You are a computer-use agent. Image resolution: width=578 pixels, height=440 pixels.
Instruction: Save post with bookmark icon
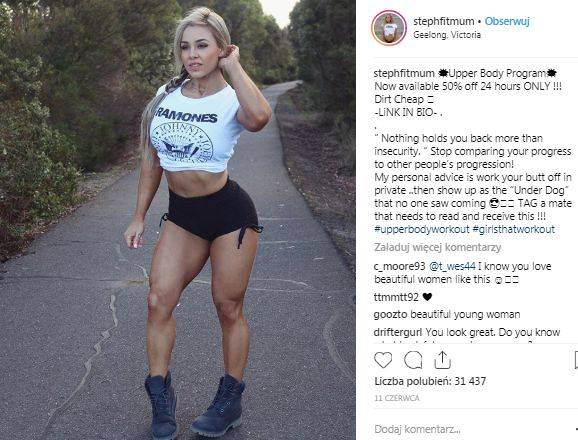click(576, 360)
